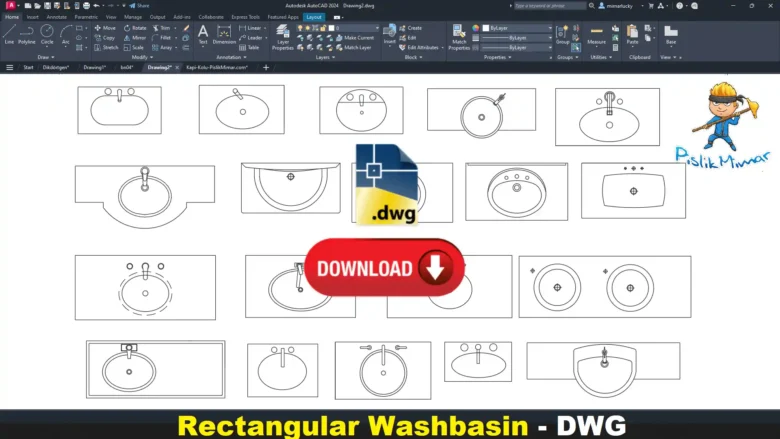Insert a Table from Annotation panel
Screen dimensions: 780x439
click(x=249, y=48)
